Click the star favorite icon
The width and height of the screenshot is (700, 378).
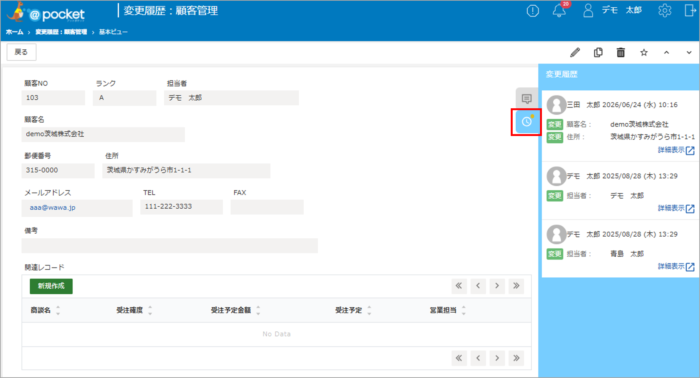(644, 53)
